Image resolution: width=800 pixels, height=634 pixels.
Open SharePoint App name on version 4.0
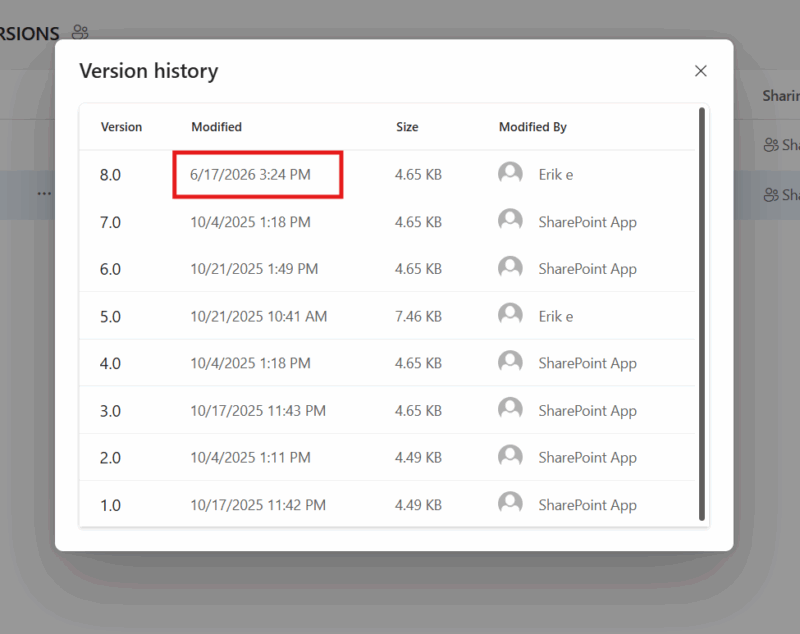[x=588, y=364]
